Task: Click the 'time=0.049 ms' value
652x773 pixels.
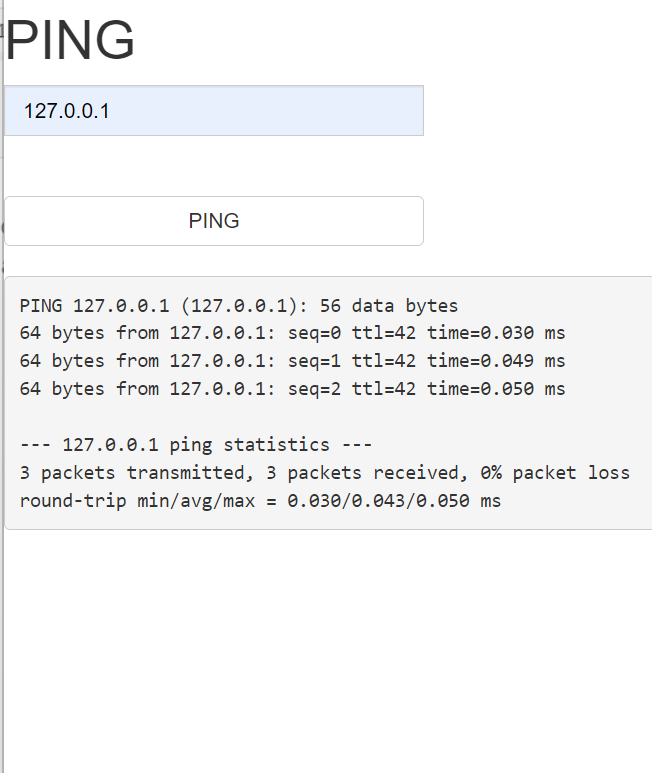Action: click(496, 361)
